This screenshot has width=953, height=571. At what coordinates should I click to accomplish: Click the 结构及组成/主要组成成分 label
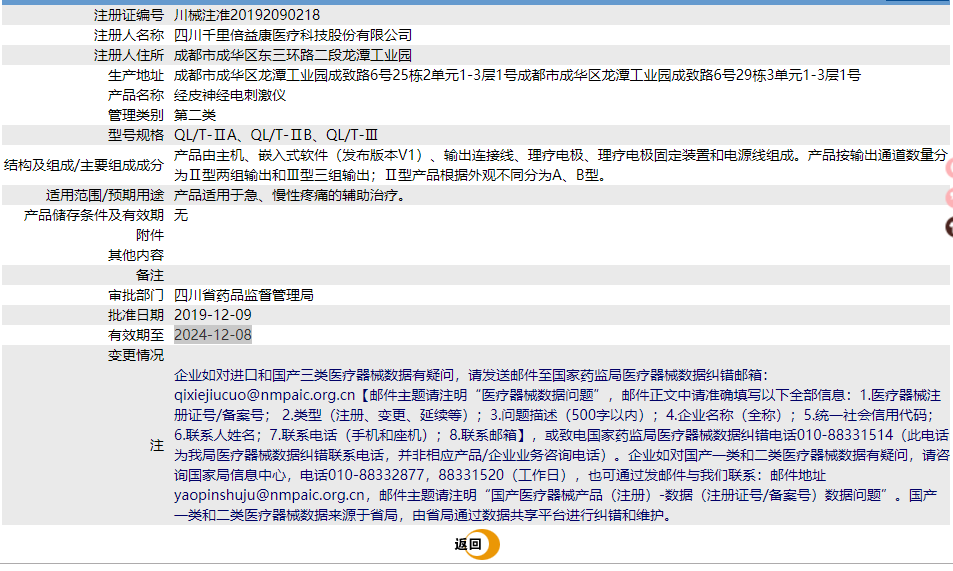point(84,165)
